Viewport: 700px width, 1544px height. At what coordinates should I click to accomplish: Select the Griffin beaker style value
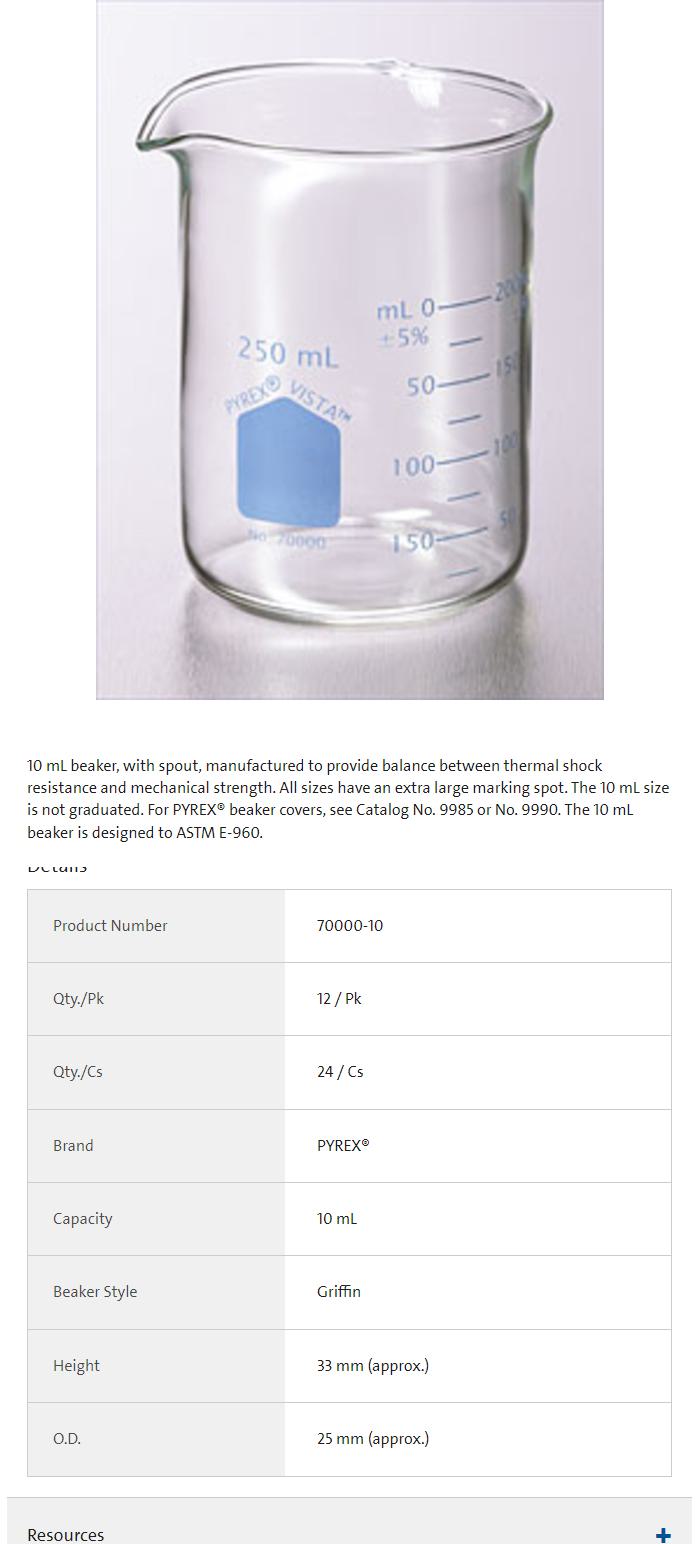tap(339, 1292)
